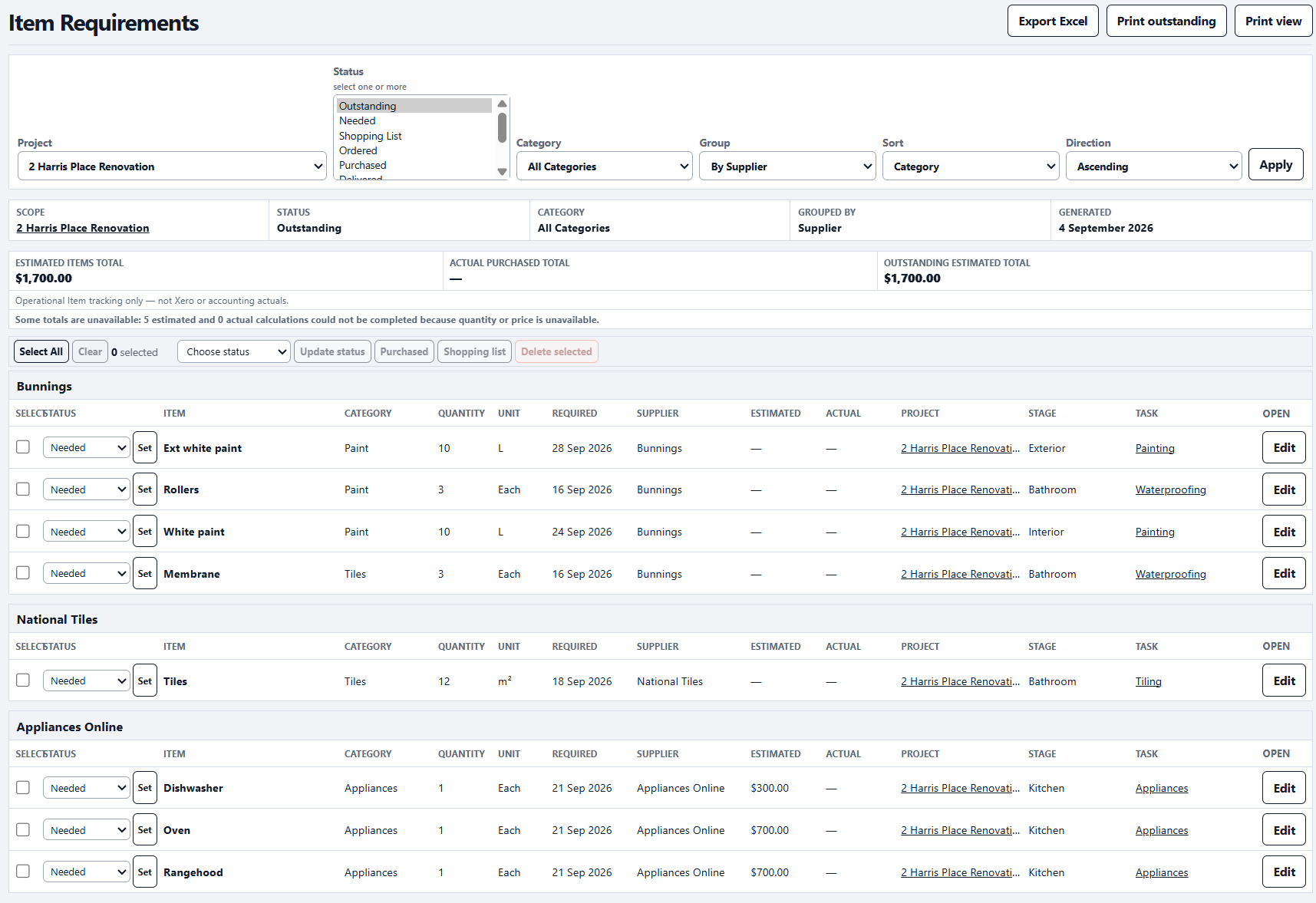
Task: Tick the checkbox for Rangehood row
Action: coord(23,871)
